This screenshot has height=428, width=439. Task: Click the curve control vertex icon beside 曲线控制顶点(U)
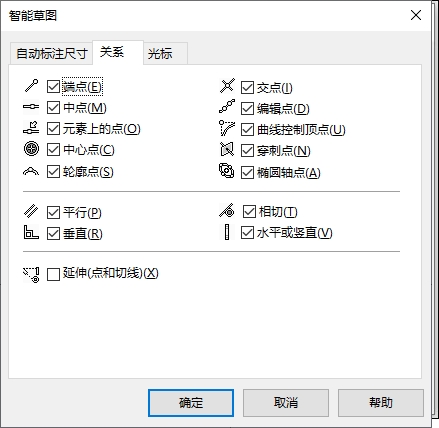(x=227, y=128)
